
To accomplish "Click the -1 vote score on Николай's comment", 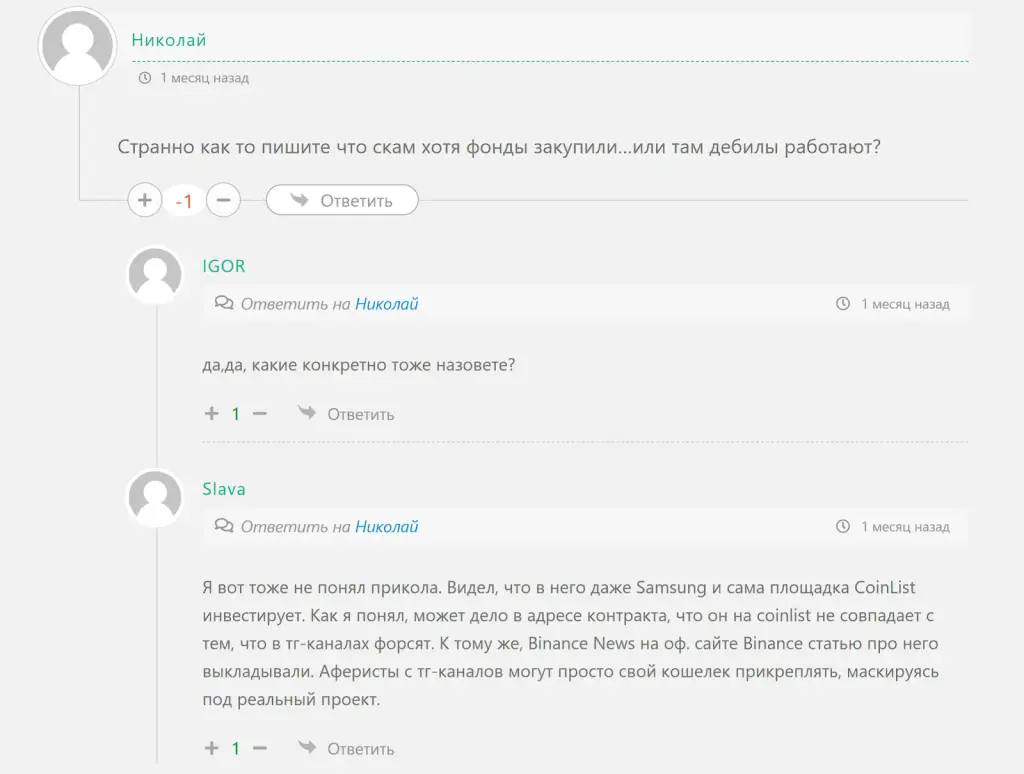I will click(x=184, y=201).
